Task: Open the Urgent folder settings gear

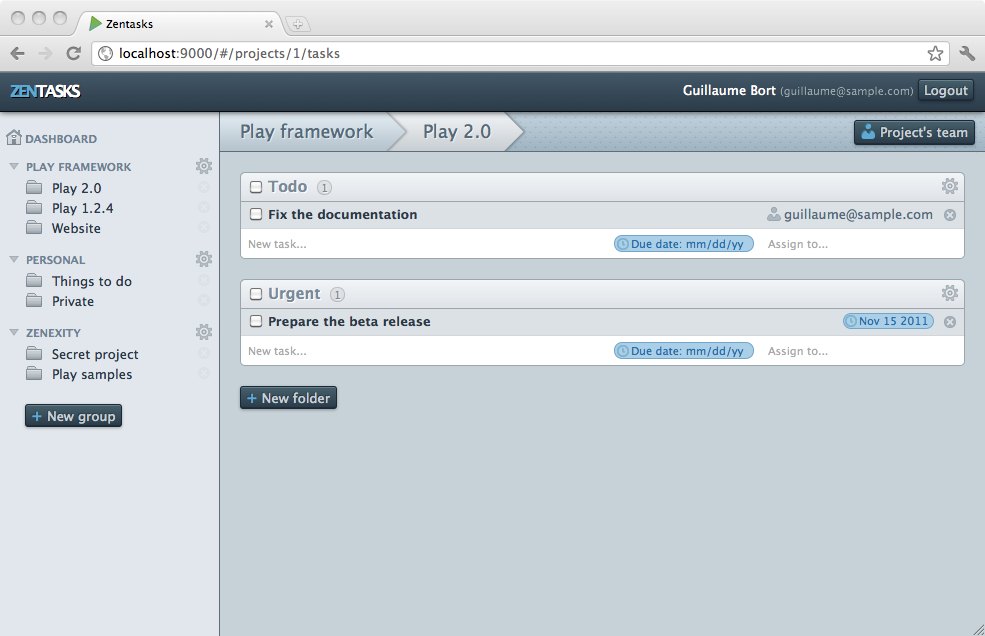Action: pyautogui.click(x=949, y=293)
